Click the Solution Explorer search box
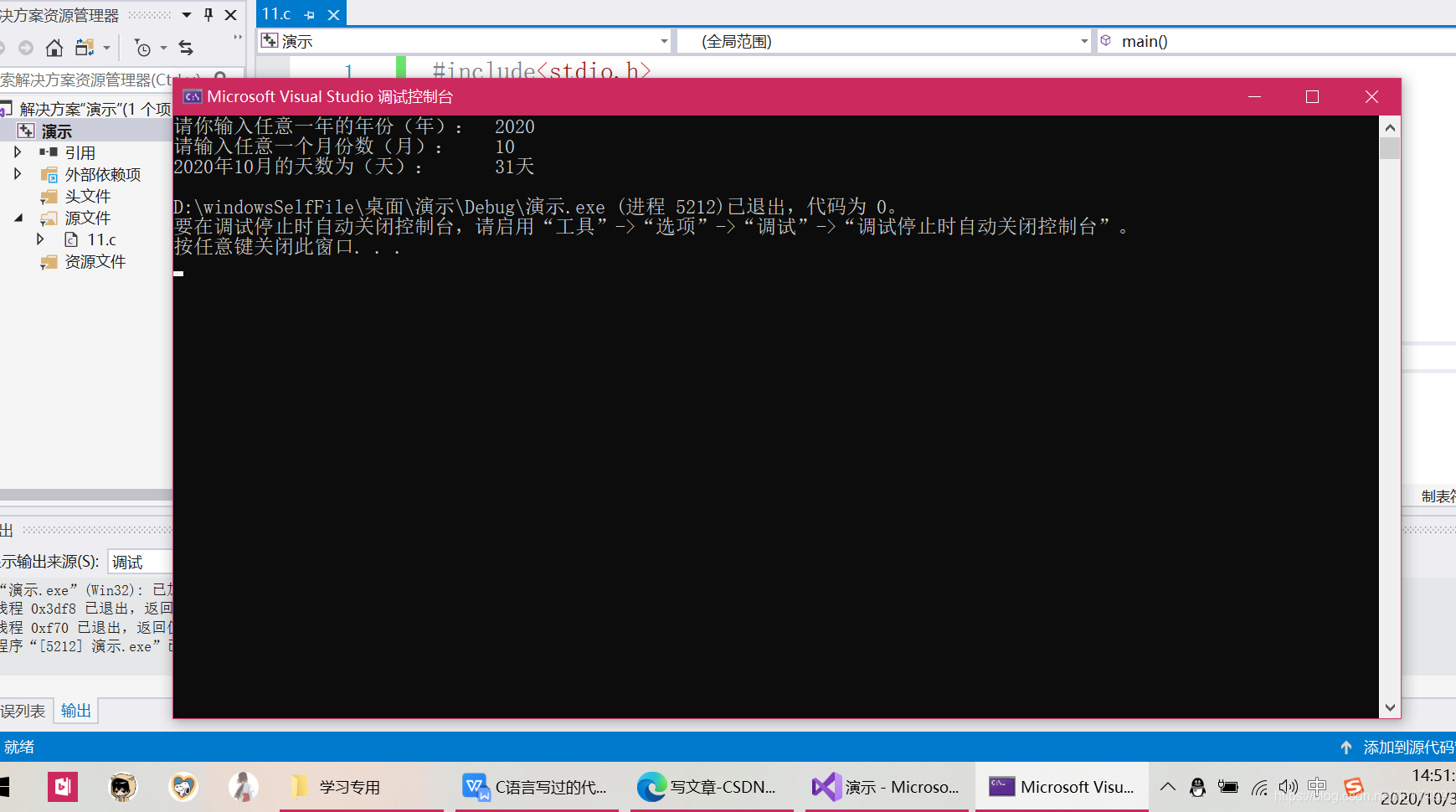This screenshot has width=1456, height=812. click(100, 80)
